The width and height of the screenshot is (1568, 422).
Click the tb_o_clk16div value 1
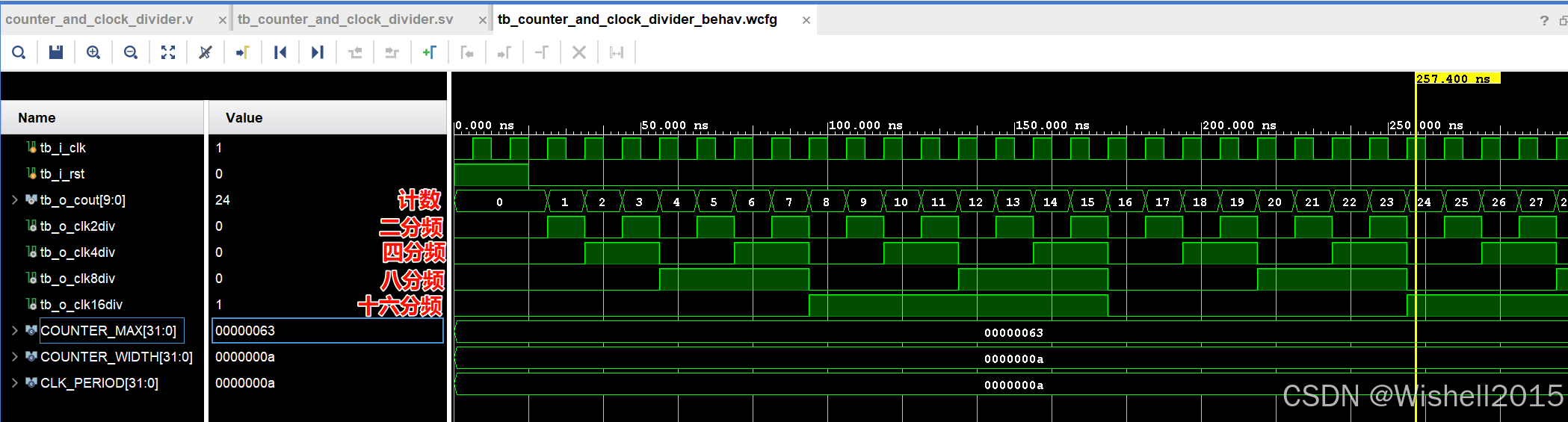pos(219,305)
